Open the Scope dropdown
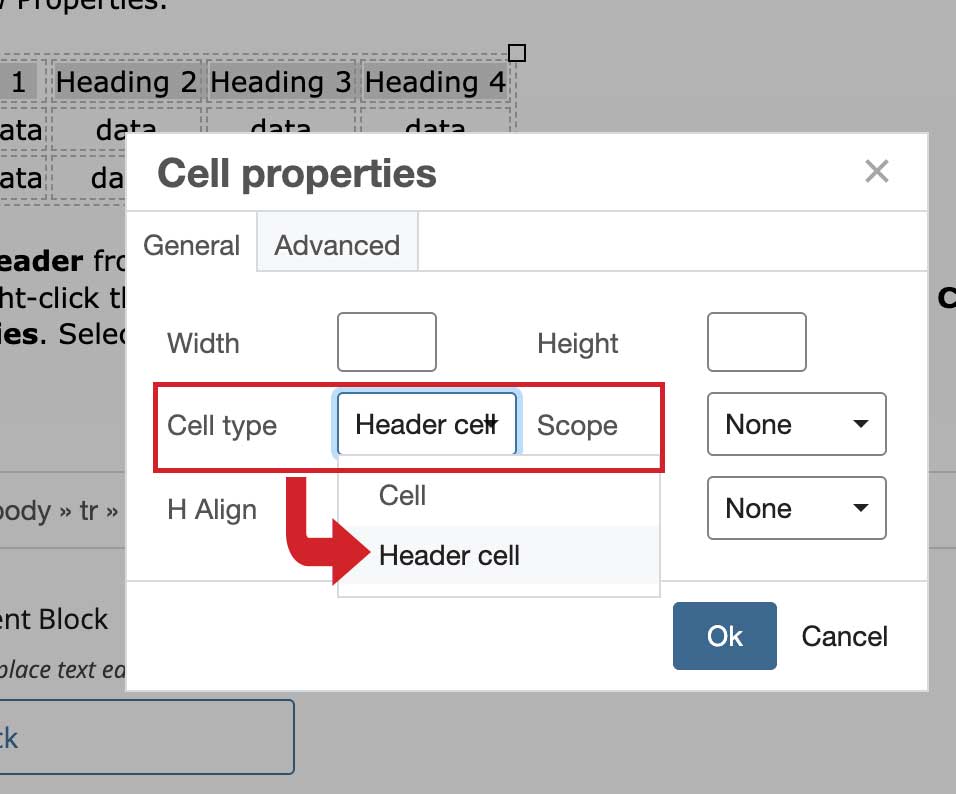Image resolution: width=956 pixels, height=794 pixels. tap(795, 424)
